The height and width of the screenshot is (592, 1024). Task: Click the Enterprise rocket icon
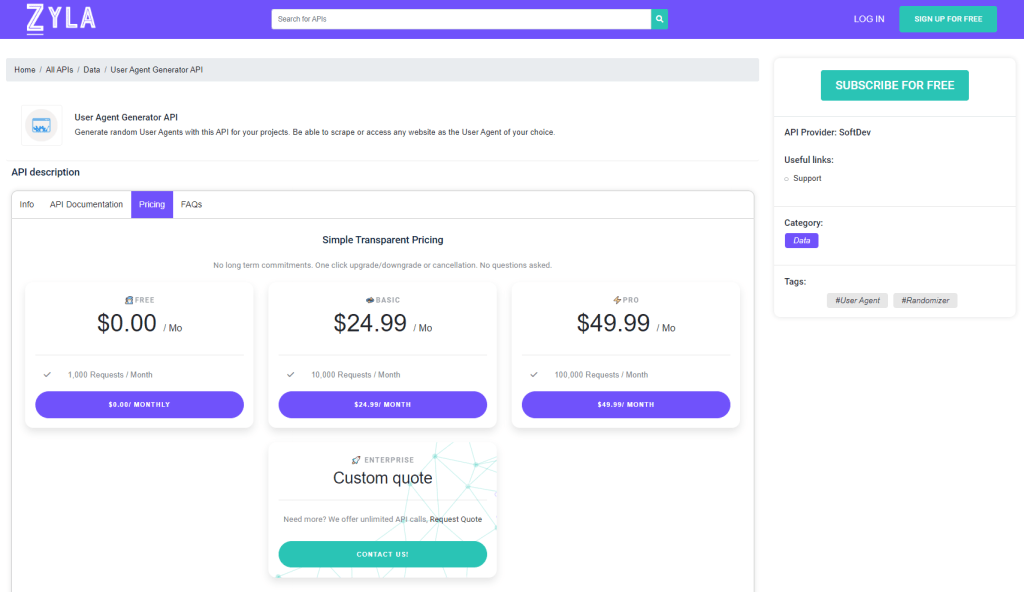[x=356, y=460]
